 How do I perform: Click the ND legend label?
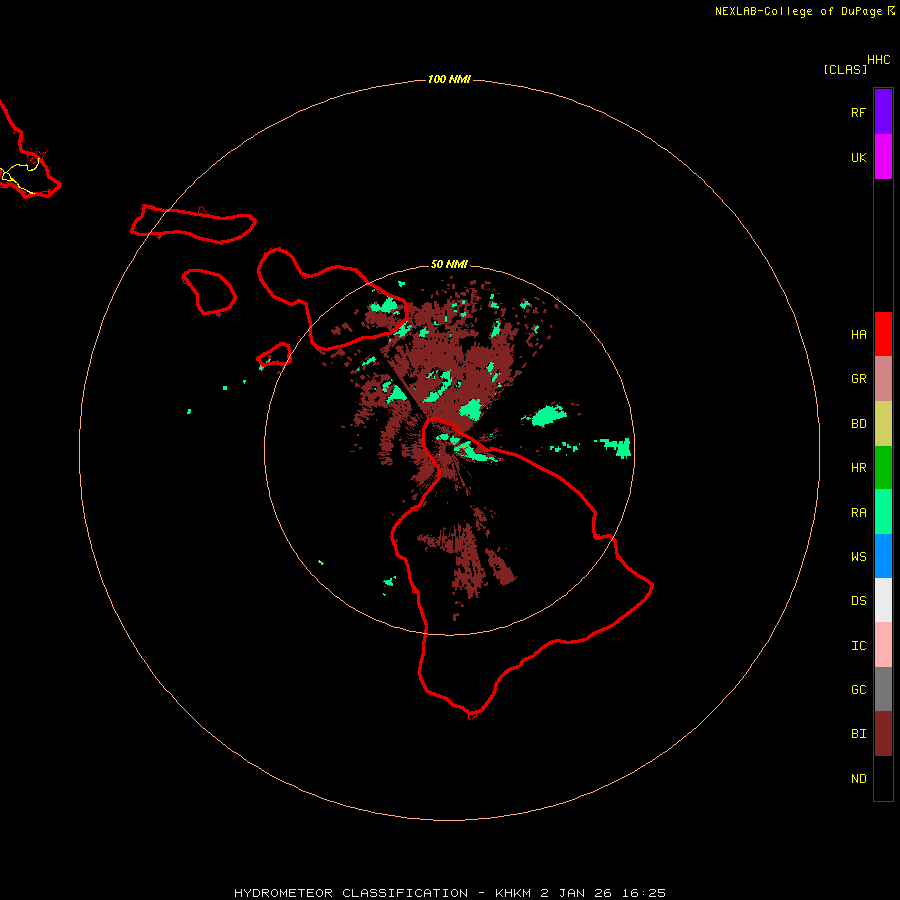tap(858, 779)
